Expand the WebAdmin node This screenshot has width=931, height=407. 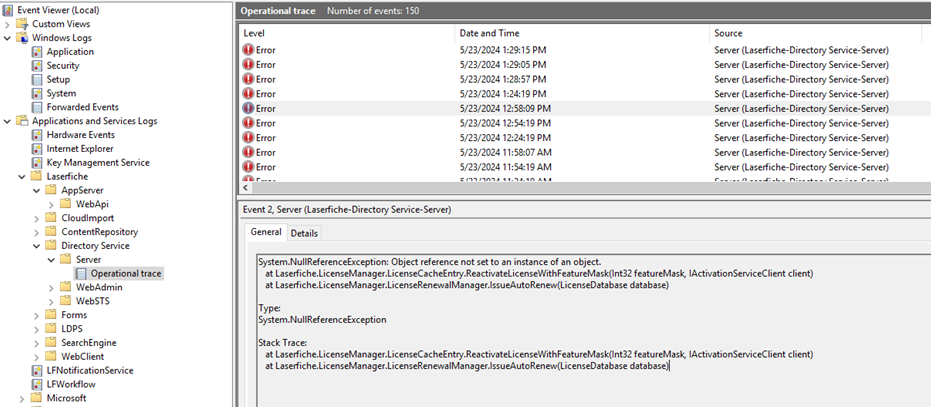[51, 288]
